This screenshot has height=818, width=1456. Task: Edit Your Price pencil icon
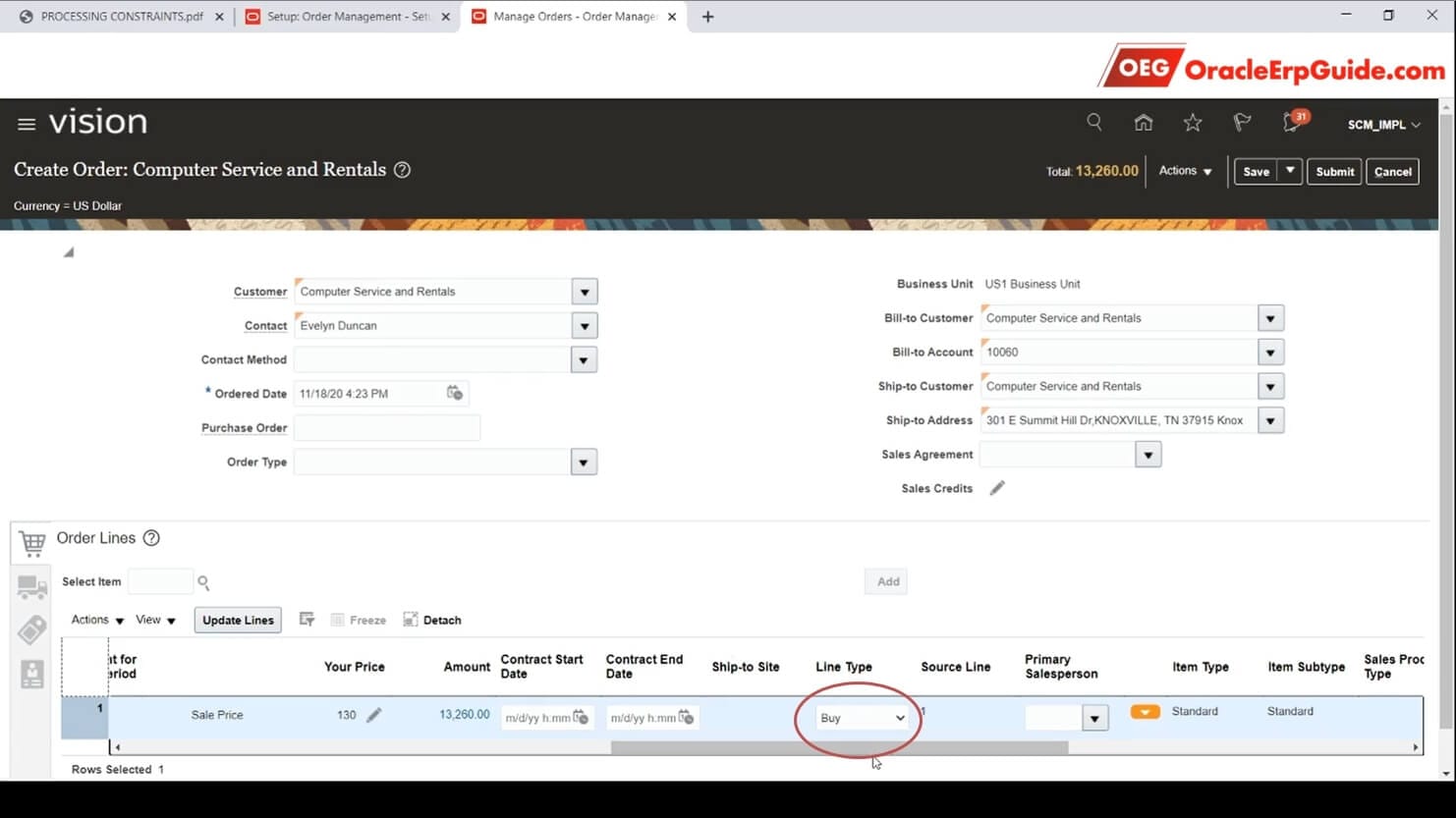[374, 715]
